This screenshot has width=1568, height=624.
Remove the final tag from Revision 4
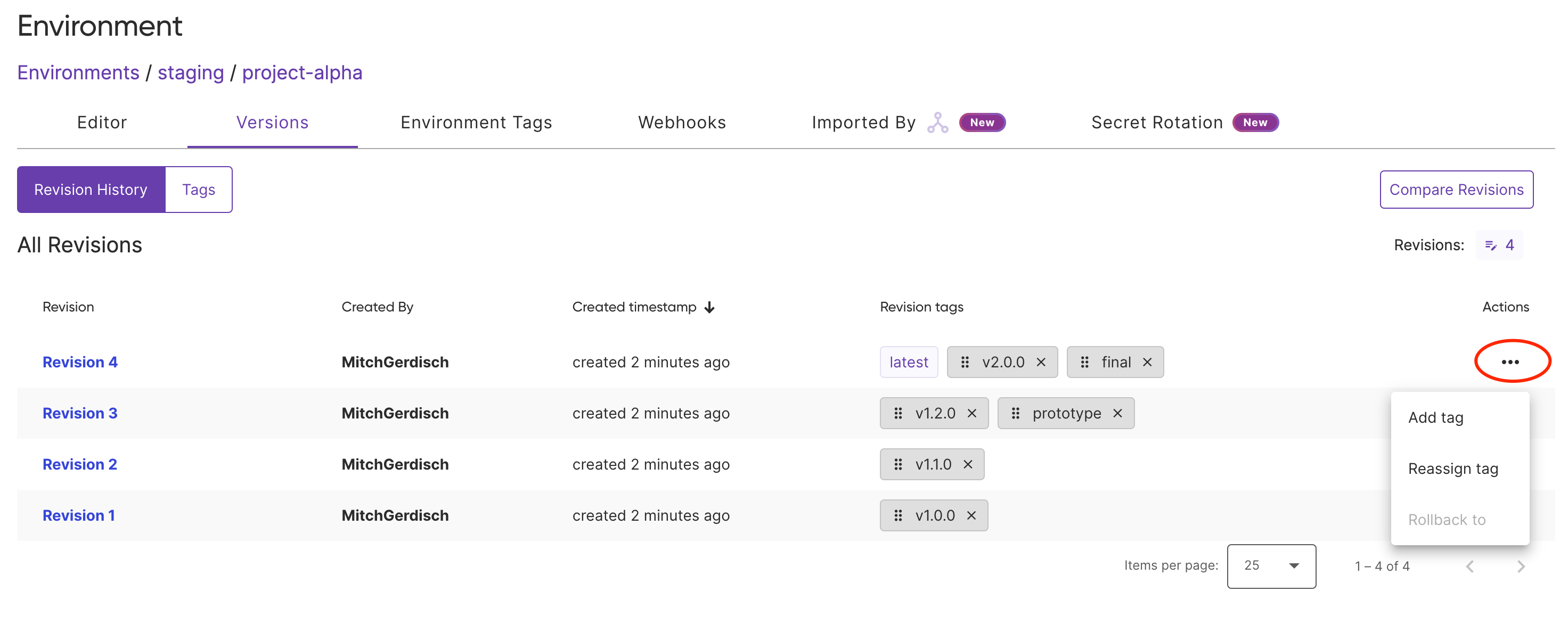point(1147,362)
